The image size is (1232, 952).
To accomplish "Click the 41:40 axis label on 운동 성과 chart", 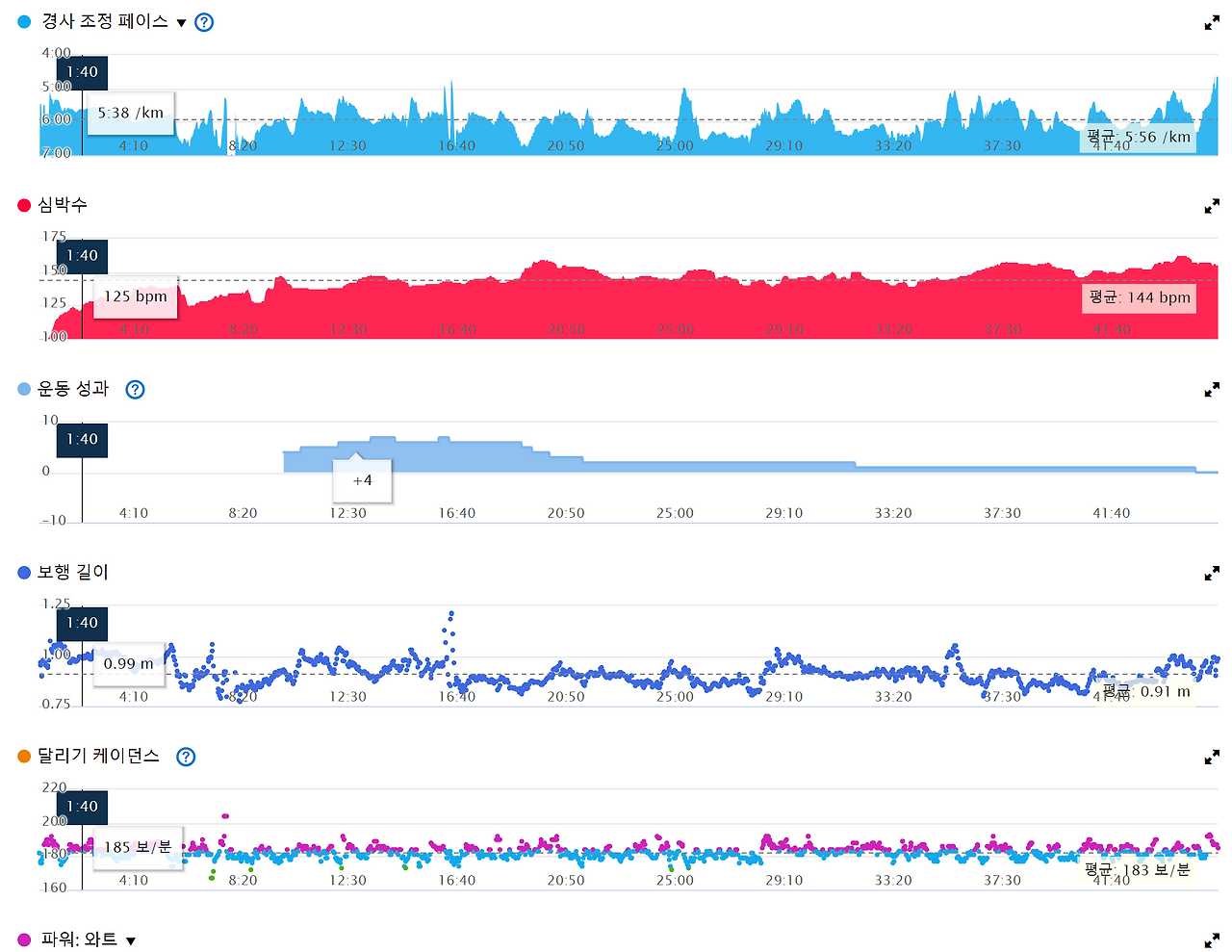I will pos(1112,513).
